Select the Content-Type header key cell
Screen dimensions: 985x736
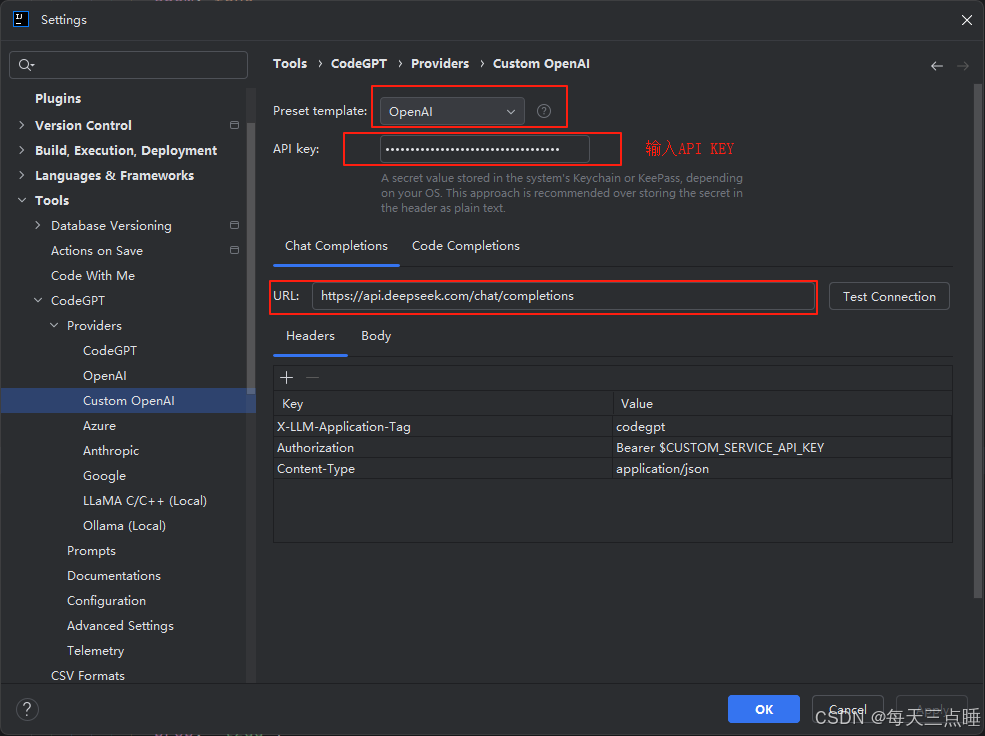(x=443, y=468)
